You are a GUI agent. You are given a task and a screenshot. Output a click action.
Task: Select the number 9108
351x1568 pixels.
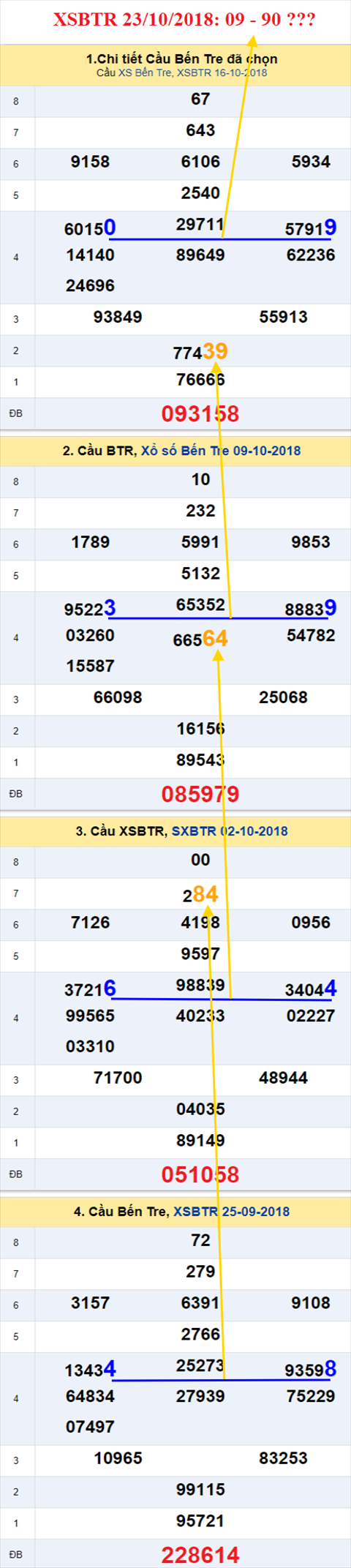(311, 1303)
